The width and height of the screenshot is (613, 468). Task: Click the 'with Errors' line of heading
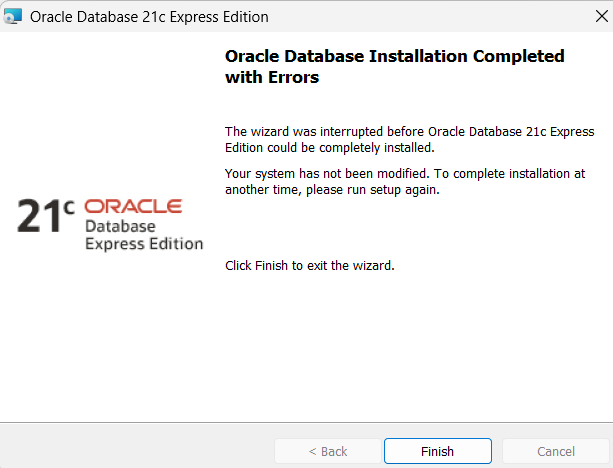(272, 77)
